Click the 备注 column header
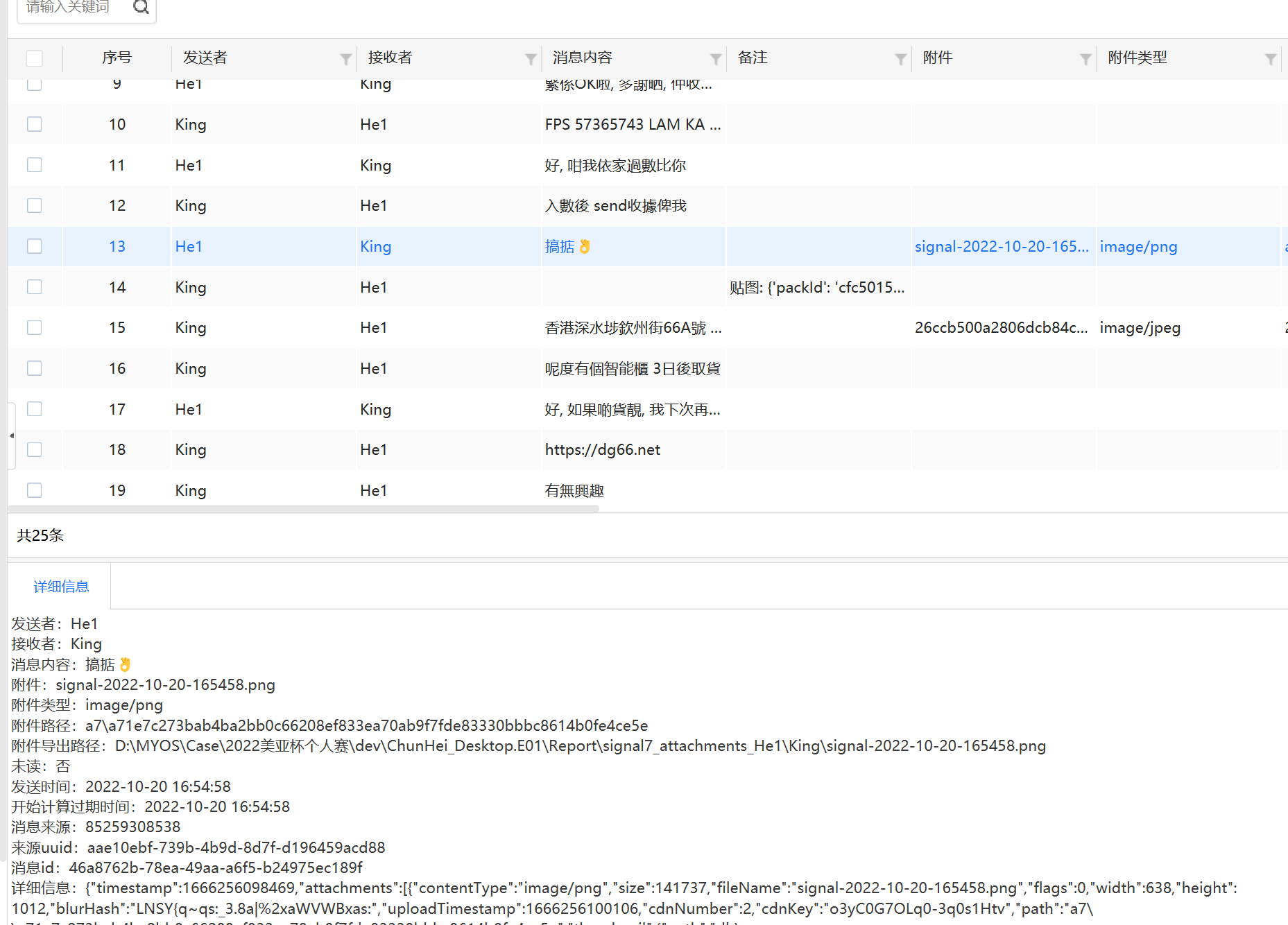 pos(753,58)
